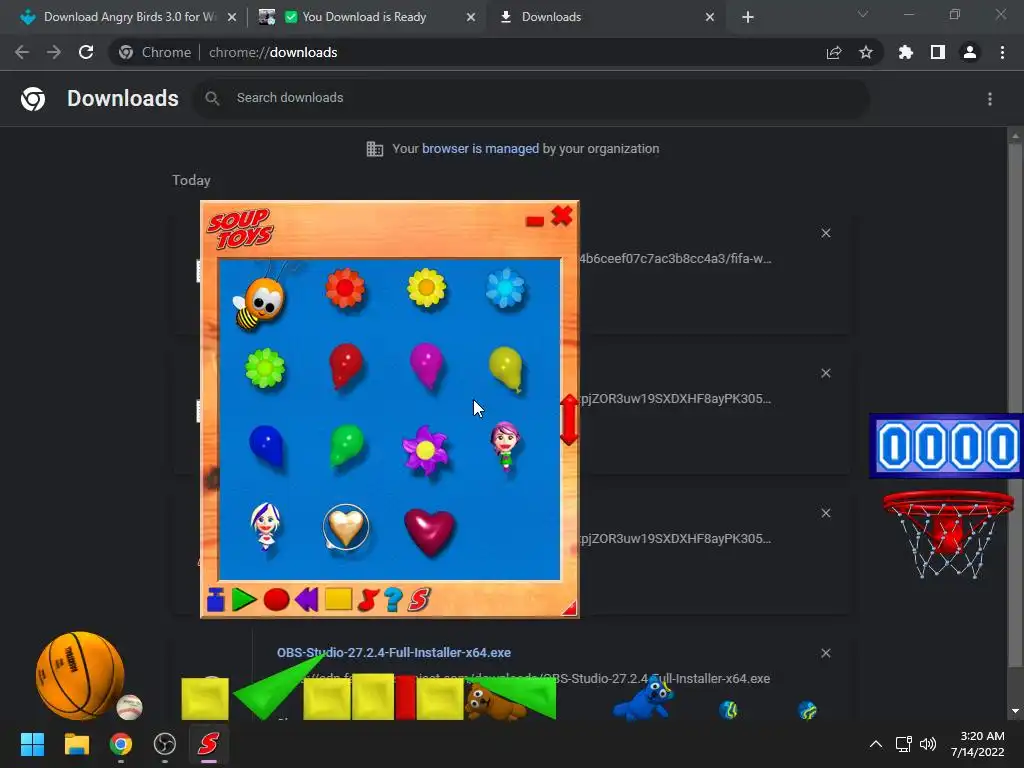
Task: Toggle Chrome side panel
Action: coord(938,52)
